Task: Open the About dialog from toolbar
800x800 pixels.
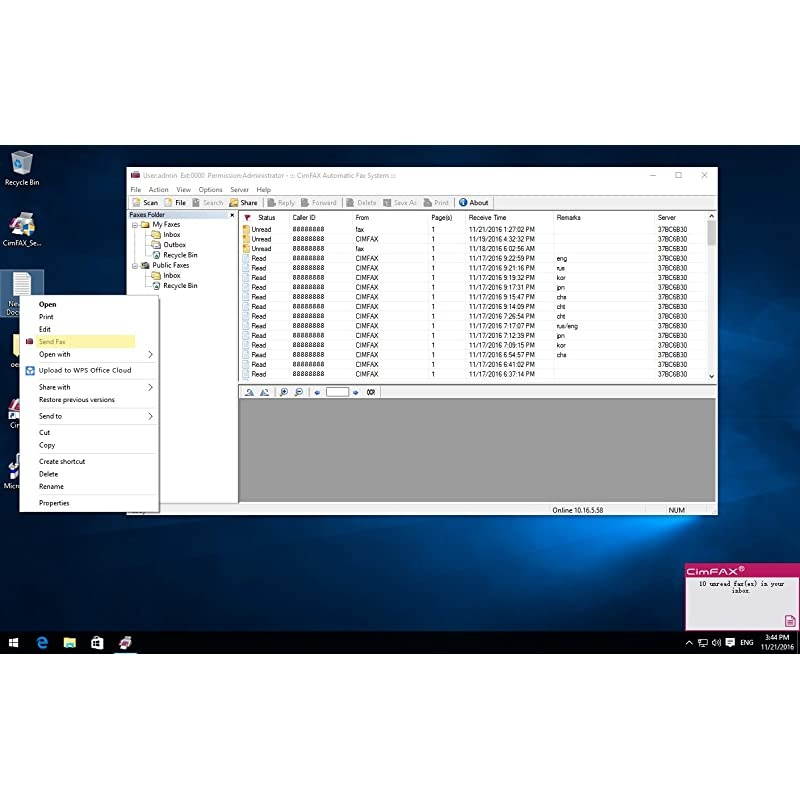Action: click(x=473, y=203)
